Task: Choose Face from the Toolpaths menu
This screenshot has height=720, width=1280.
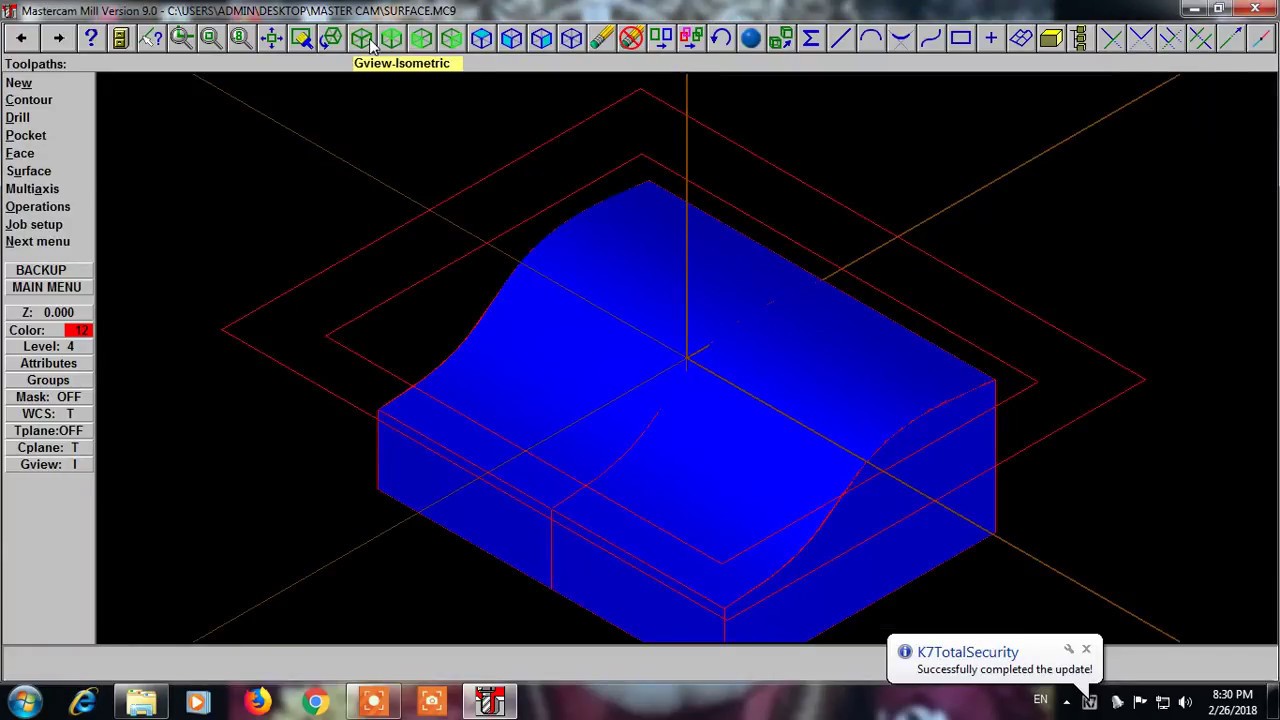Action: tap(20, 153)
